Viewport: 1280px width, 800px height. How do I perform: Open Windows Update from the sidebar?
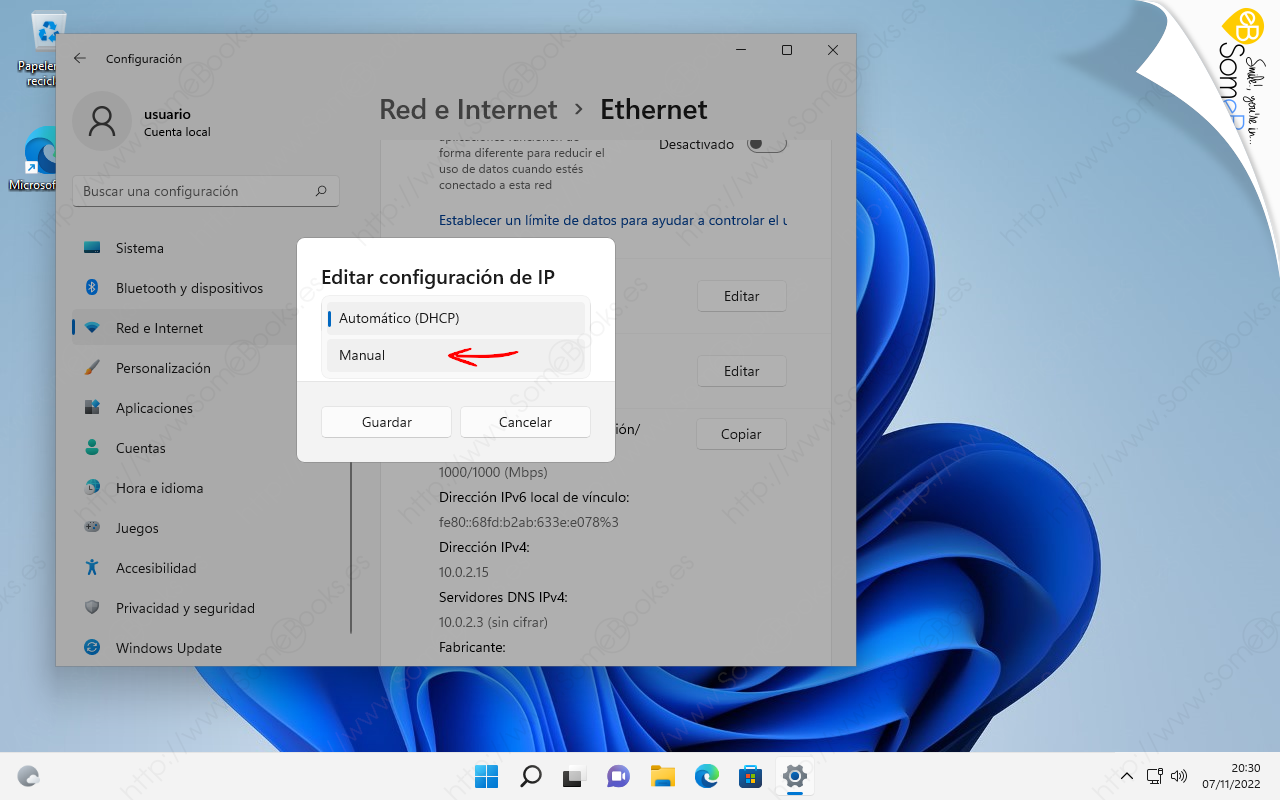coord(167,648)
